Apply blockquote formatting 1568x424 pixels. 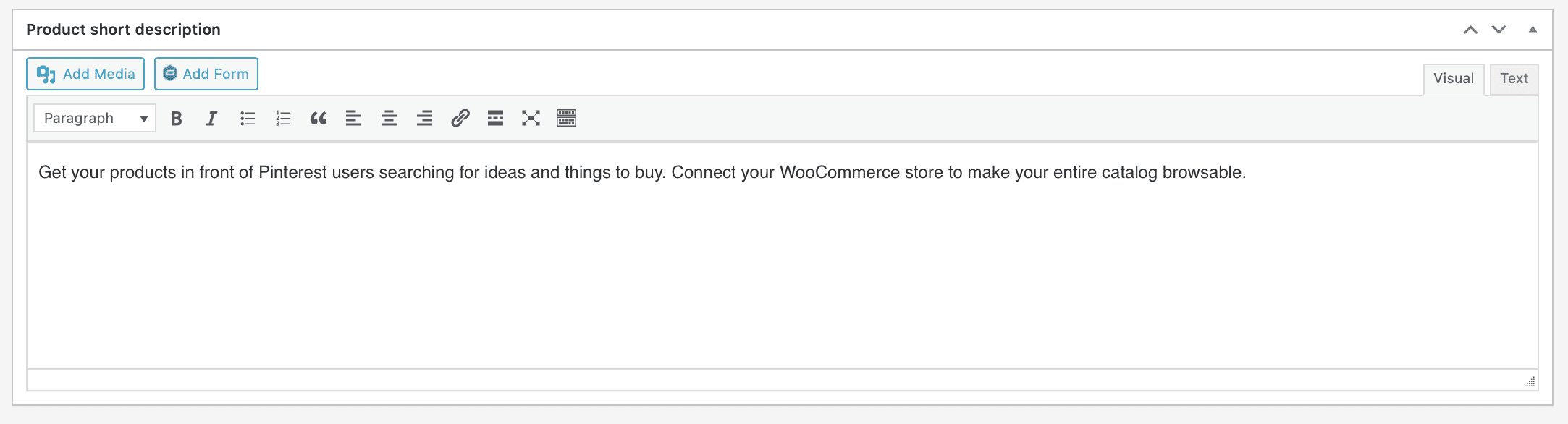point(319,119)
